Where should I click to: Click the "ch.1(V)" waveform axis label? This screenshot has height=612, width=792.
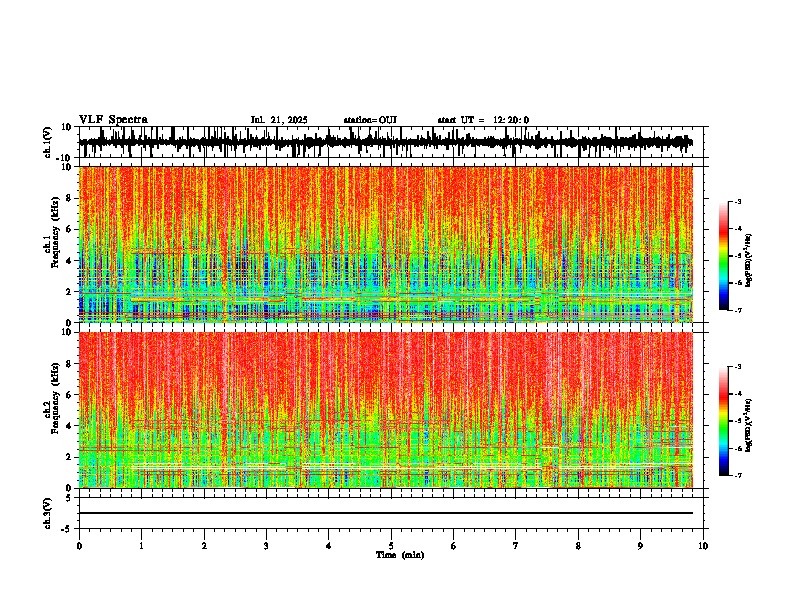[48, 142]
